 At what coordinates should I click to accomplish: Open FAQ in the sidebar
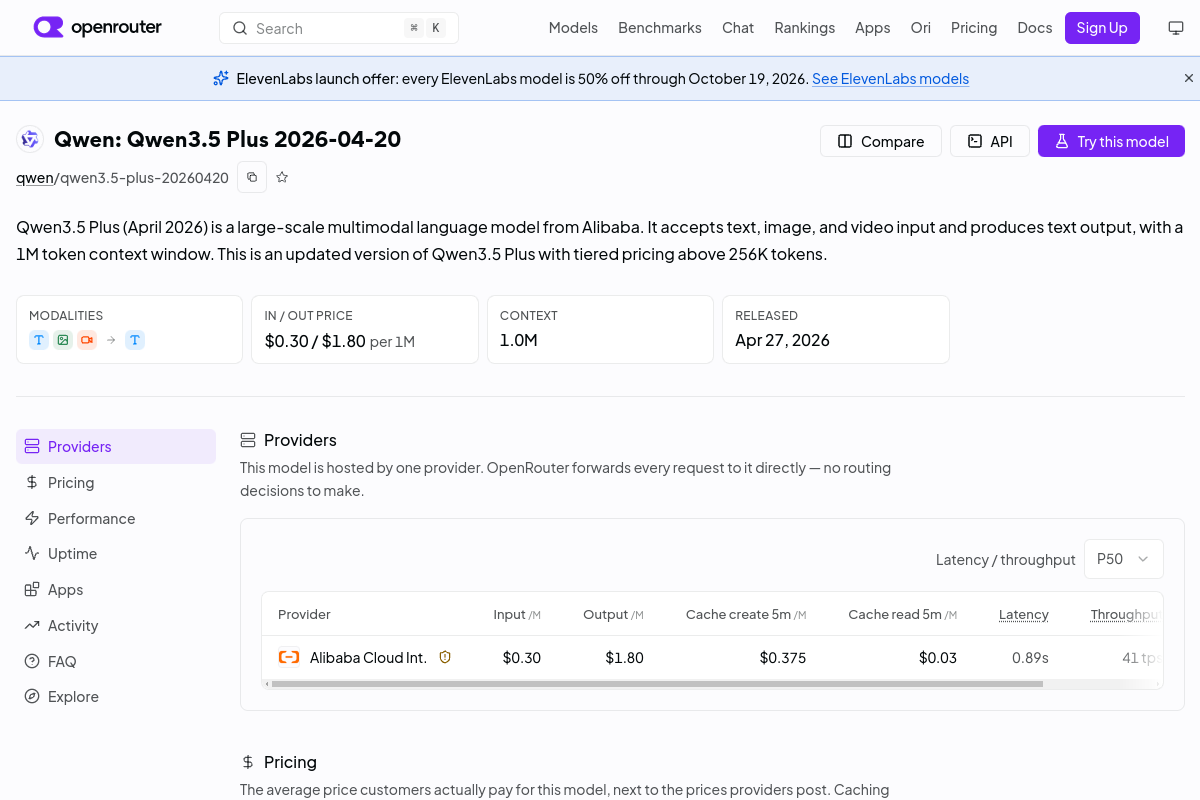[x=116, y=661]
